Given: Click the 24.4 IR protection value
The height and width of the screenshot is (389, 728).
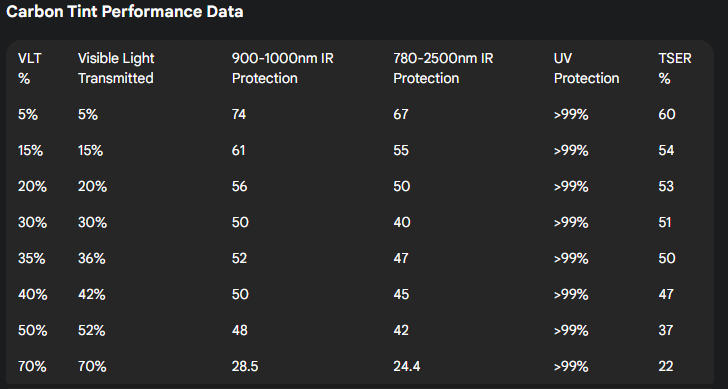Looking at the screenshot, I should coord(406,366).
